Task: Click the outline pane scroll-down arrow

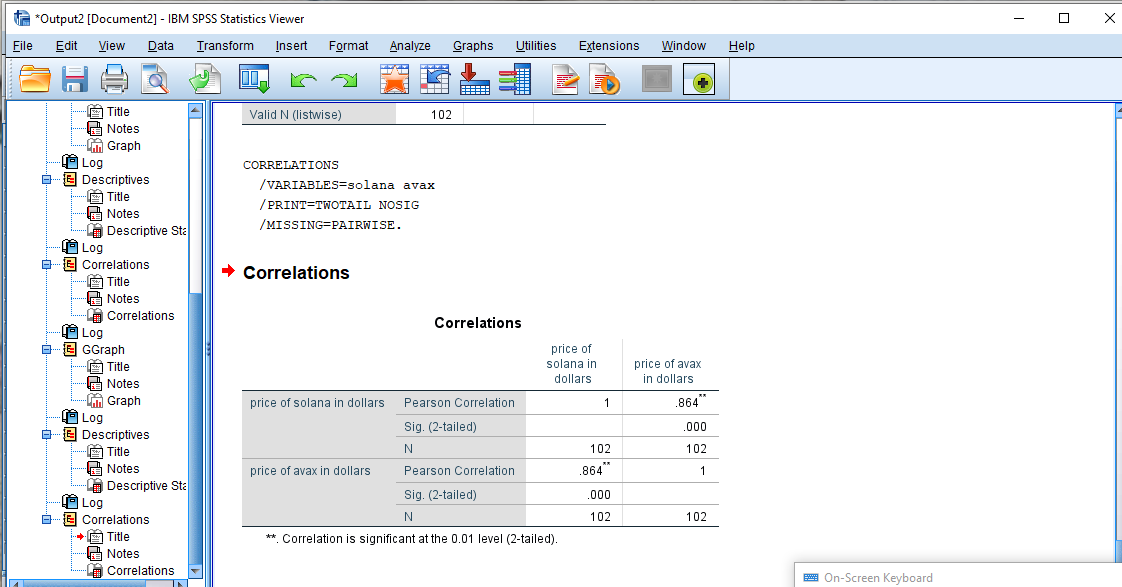Action: 195,571
